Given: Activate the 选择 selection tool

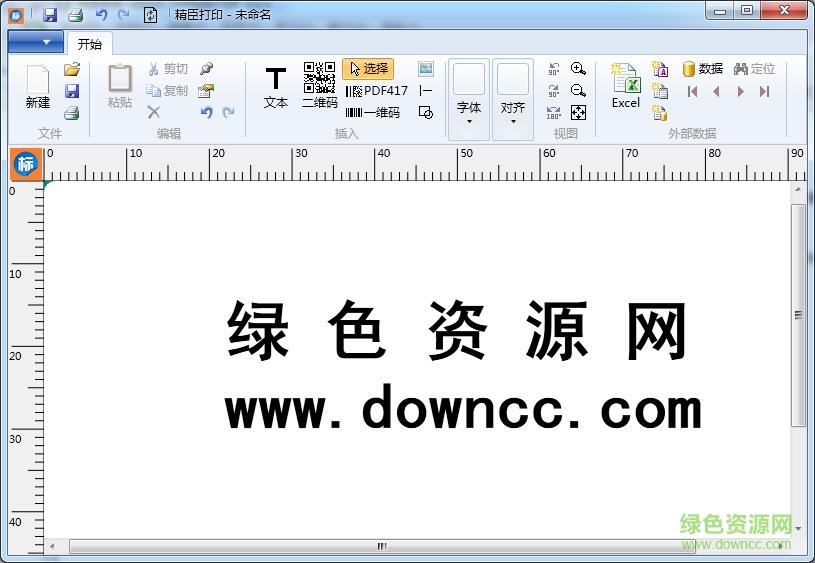Looking at the screenshot, I should pos(369,69).
